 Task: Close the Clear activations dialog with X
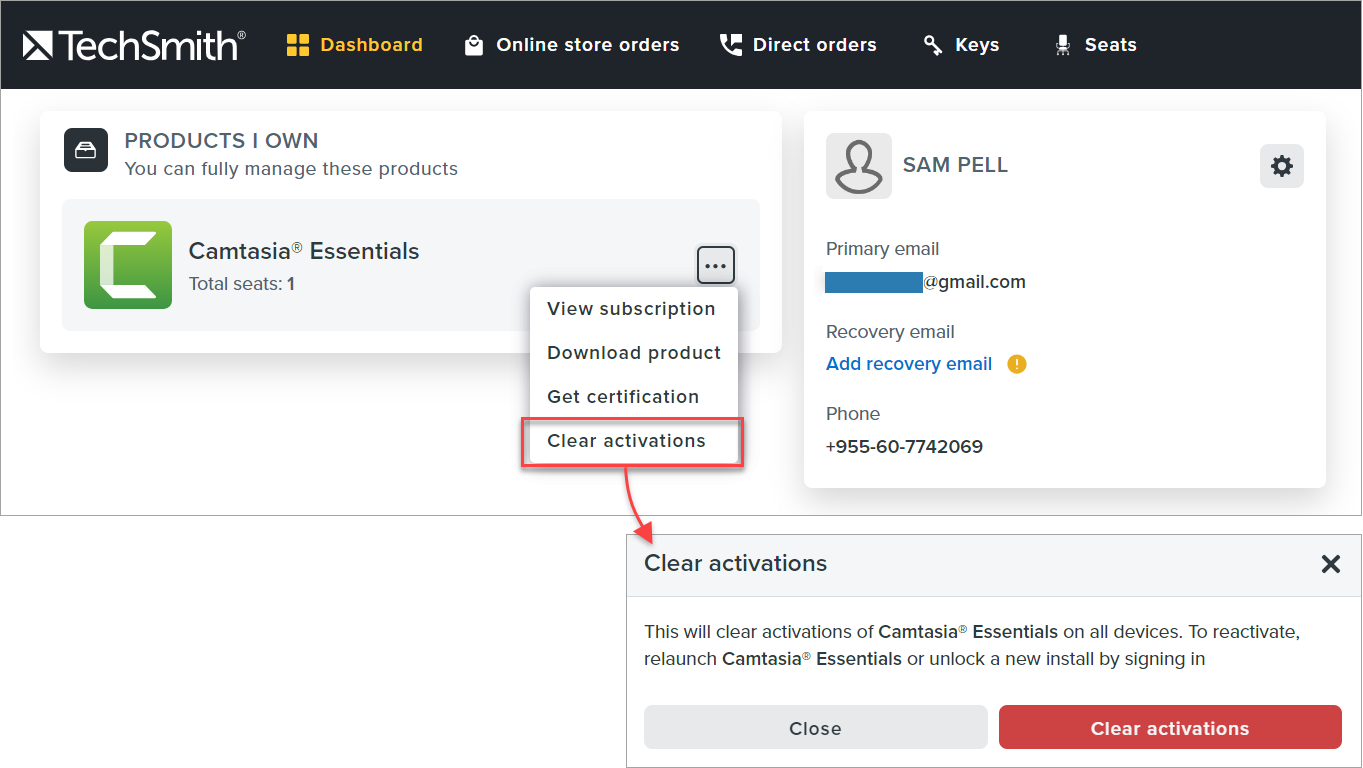1330,564
